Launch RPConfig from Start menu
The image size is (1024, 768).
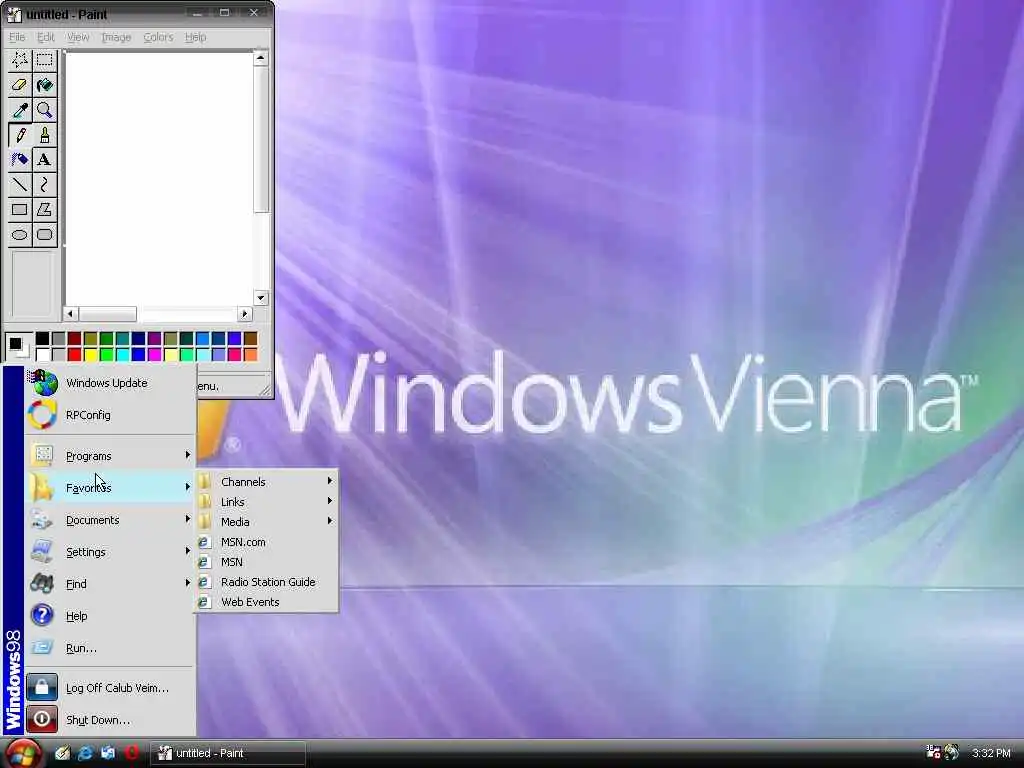tap(110, 415)
